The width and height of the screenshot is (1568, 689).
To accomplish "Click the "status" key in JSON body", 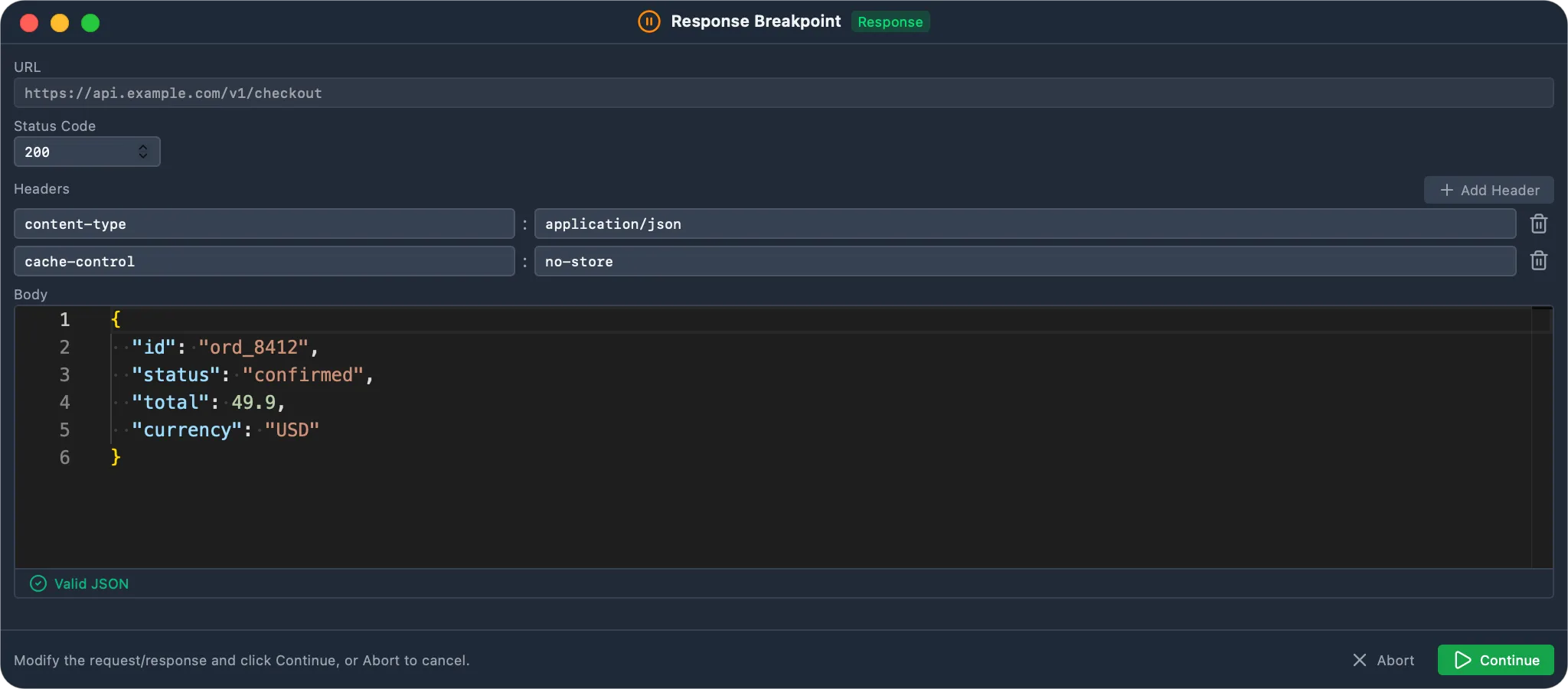I will pyautogui.click(x=176, y=375).
